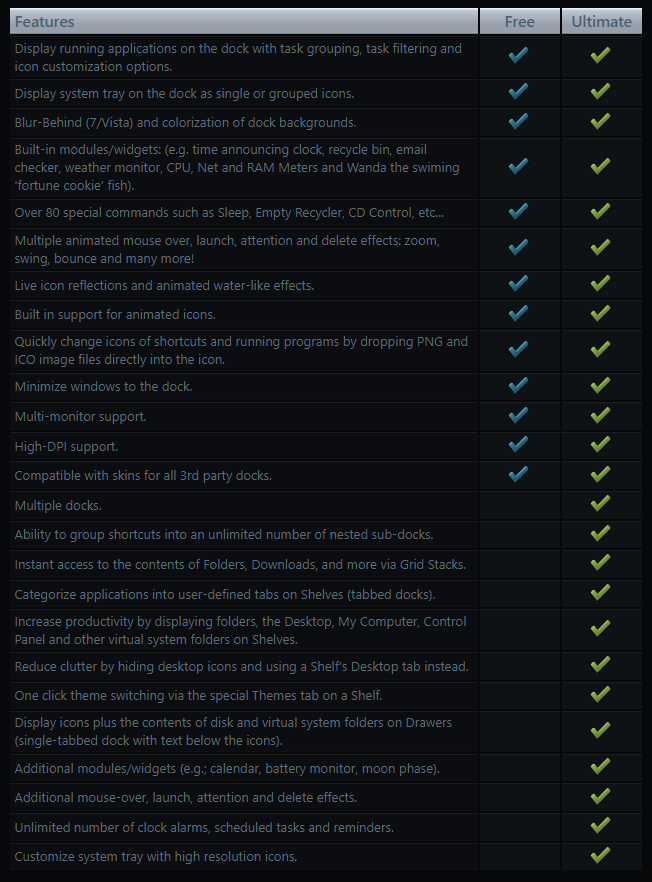Click the blue Free checkmark for Minimize windows to dock
652x882 pixels.
518,385
